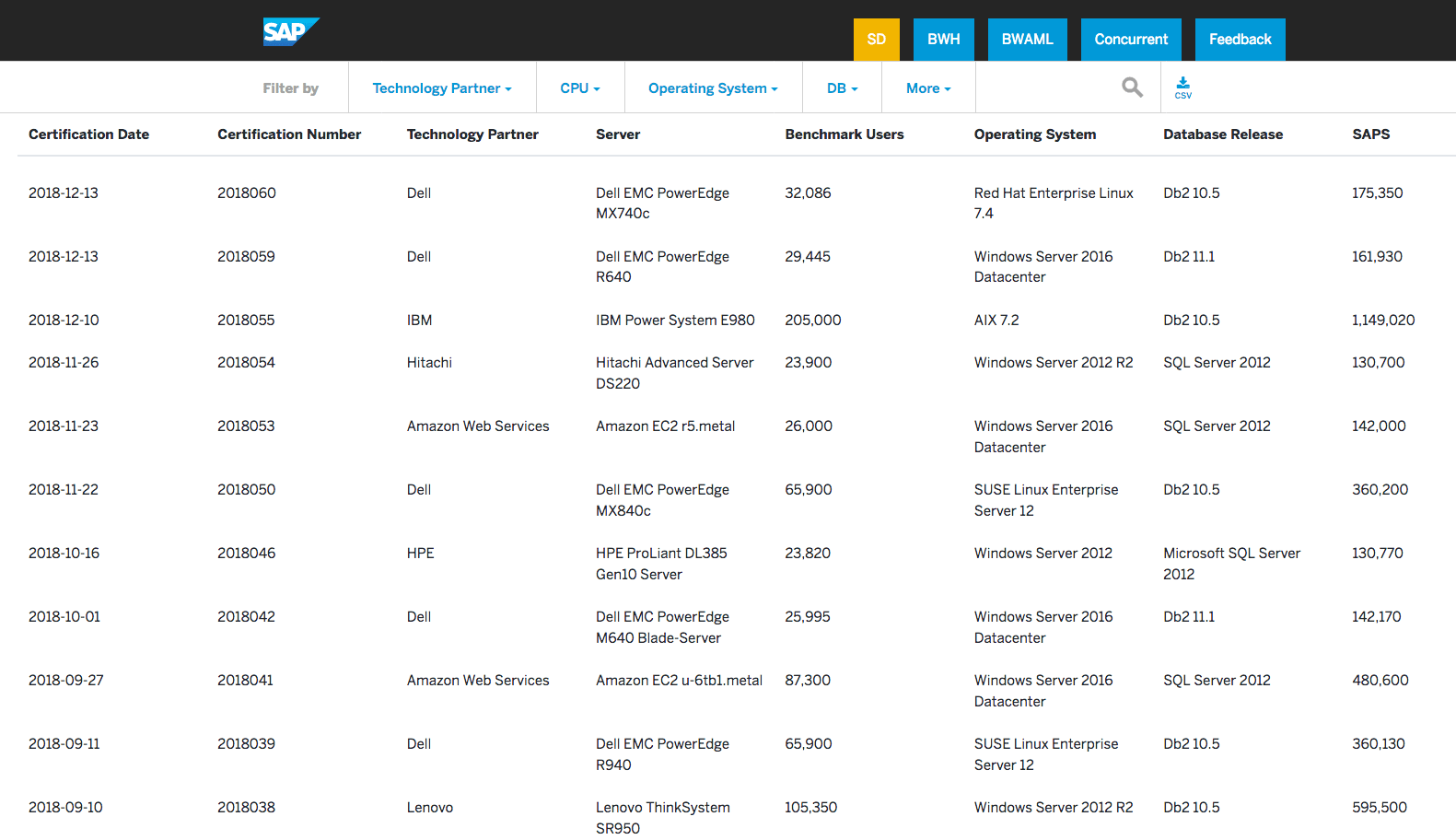Open the BWAML benchmark tab
The width and height of the screenshot is (1456, 840).
click(1028, 40)
